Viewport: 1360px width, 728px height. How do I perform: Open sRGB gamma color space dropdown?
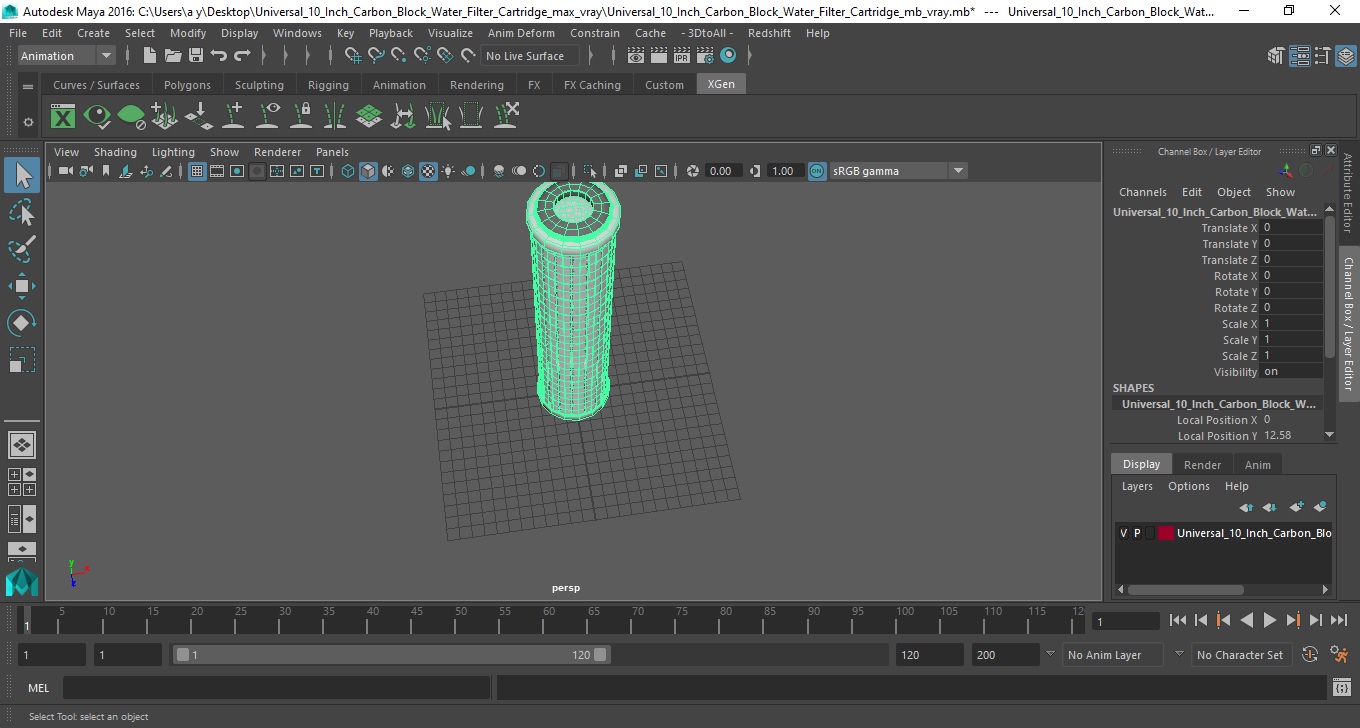[898, 171]
